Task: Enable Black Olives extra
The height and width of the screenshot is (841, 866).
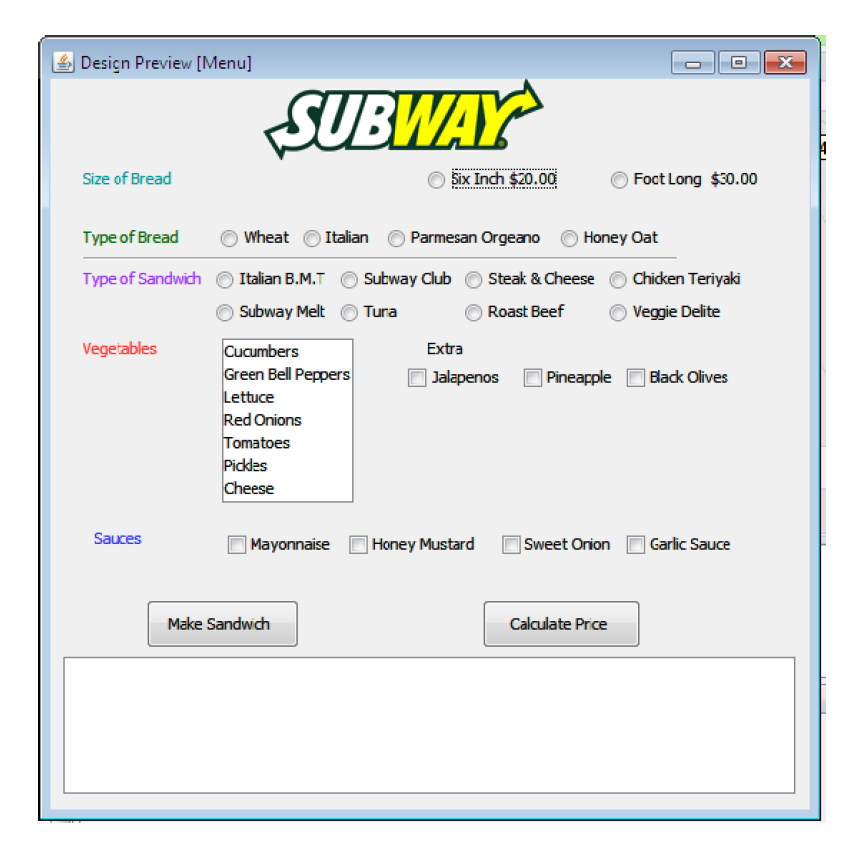Action: tap(636, 378)
